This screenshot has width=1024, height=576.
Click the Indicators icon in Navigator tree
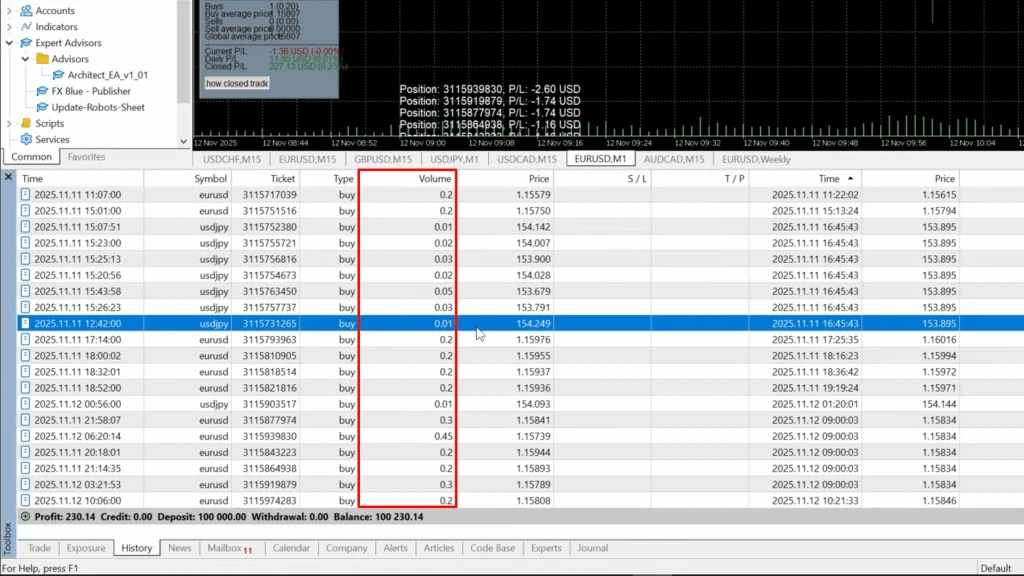[26, 27]
